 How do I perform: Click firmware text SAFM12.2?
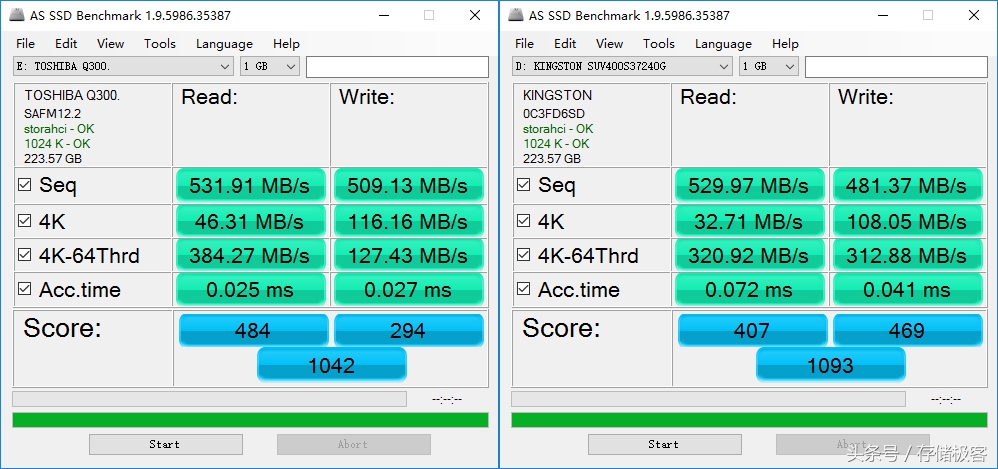coord(52,114)
